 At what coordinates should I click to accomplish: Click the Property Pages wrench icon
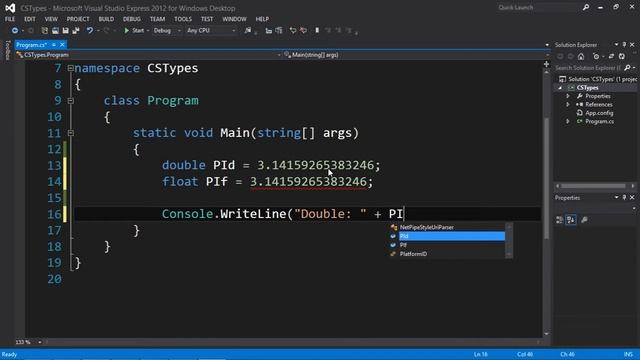coord(584,220)
